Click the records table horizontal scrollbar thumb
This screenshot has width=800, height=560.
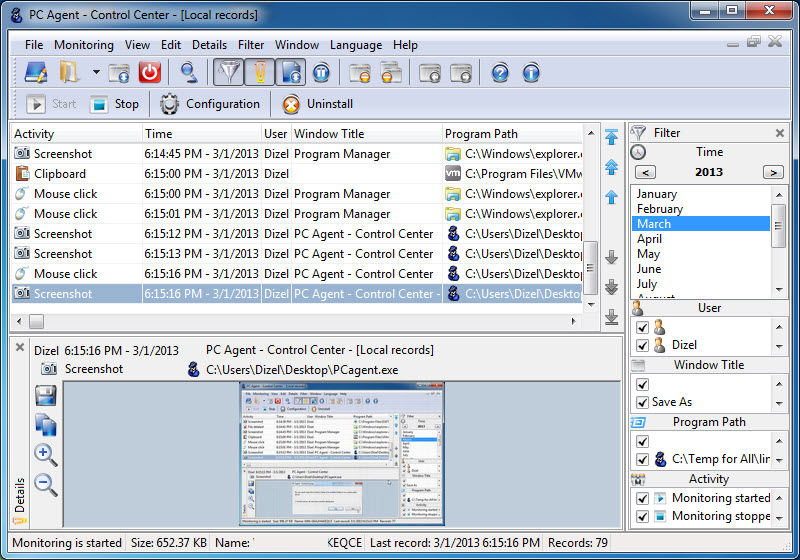36,321
